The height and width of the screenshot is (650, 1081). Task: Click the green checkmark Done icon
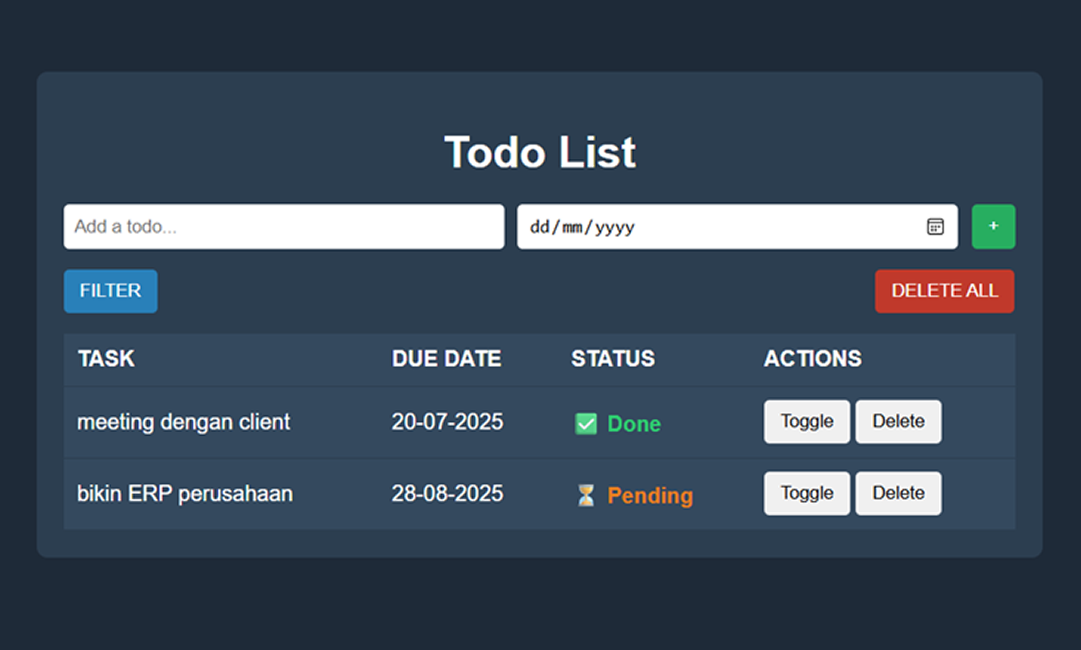586,424
